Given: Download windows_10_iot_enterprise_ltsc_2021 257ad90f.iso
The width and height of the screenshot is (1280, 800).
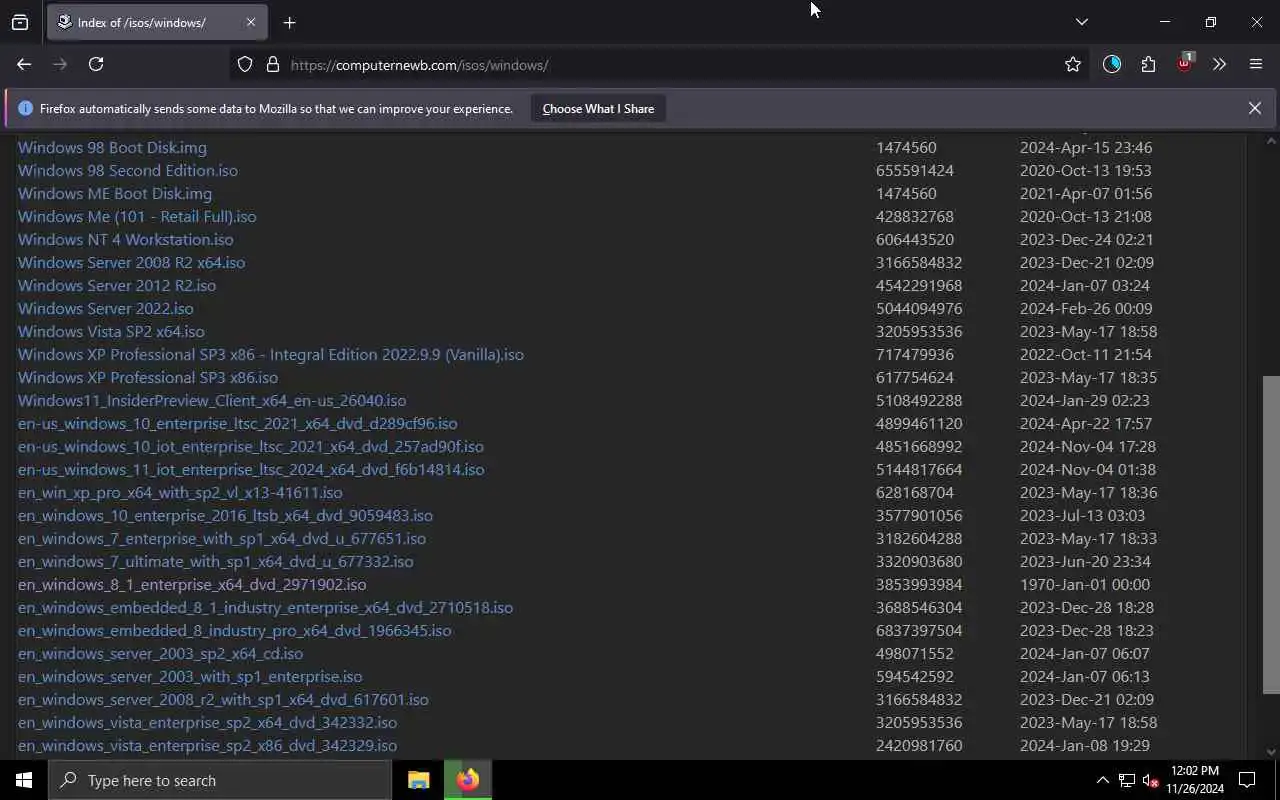Looking at the screenshot, I should 251,447.
